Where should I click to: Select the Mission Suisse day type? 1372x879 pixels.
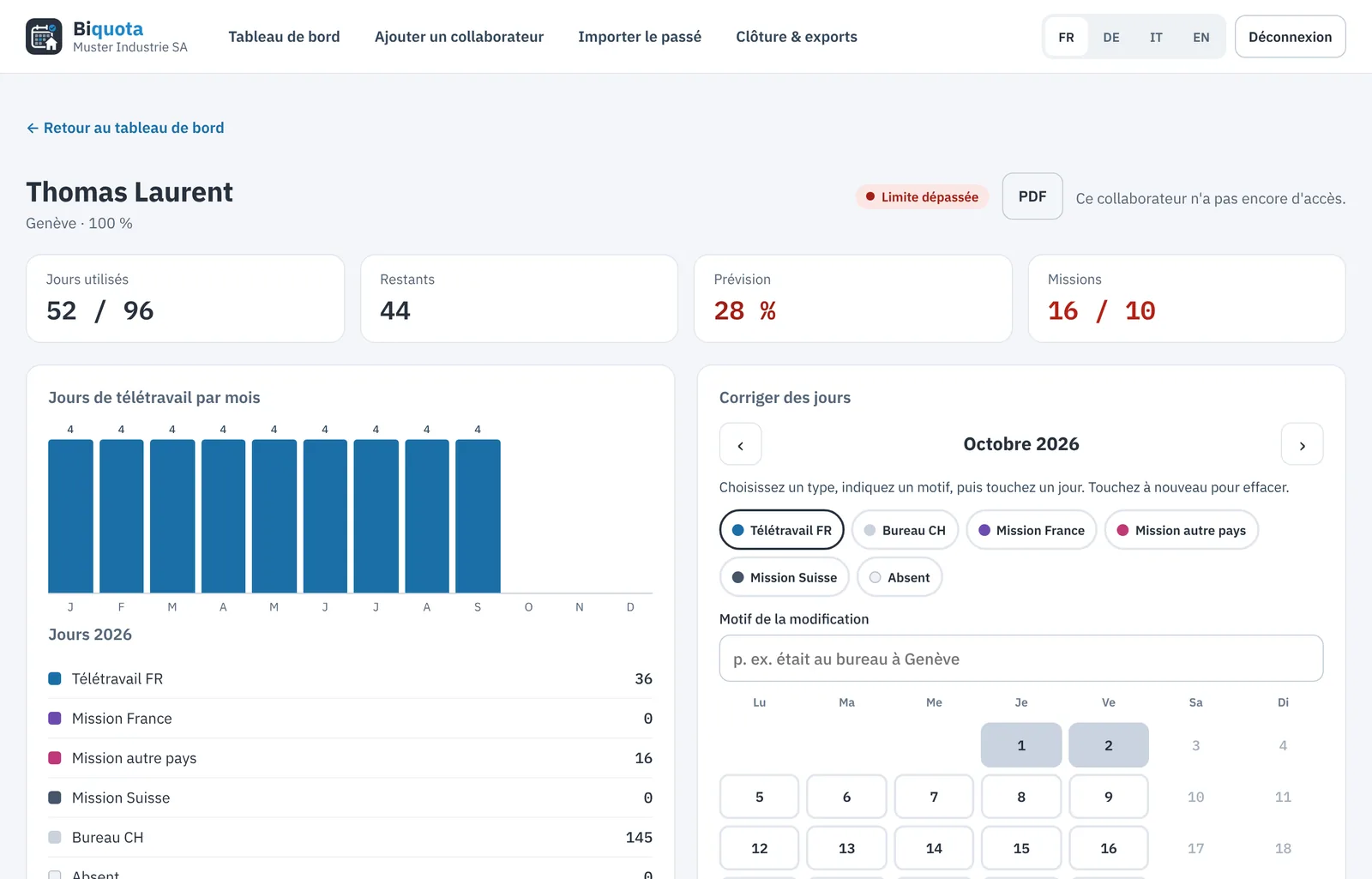[x=785, y=577]
